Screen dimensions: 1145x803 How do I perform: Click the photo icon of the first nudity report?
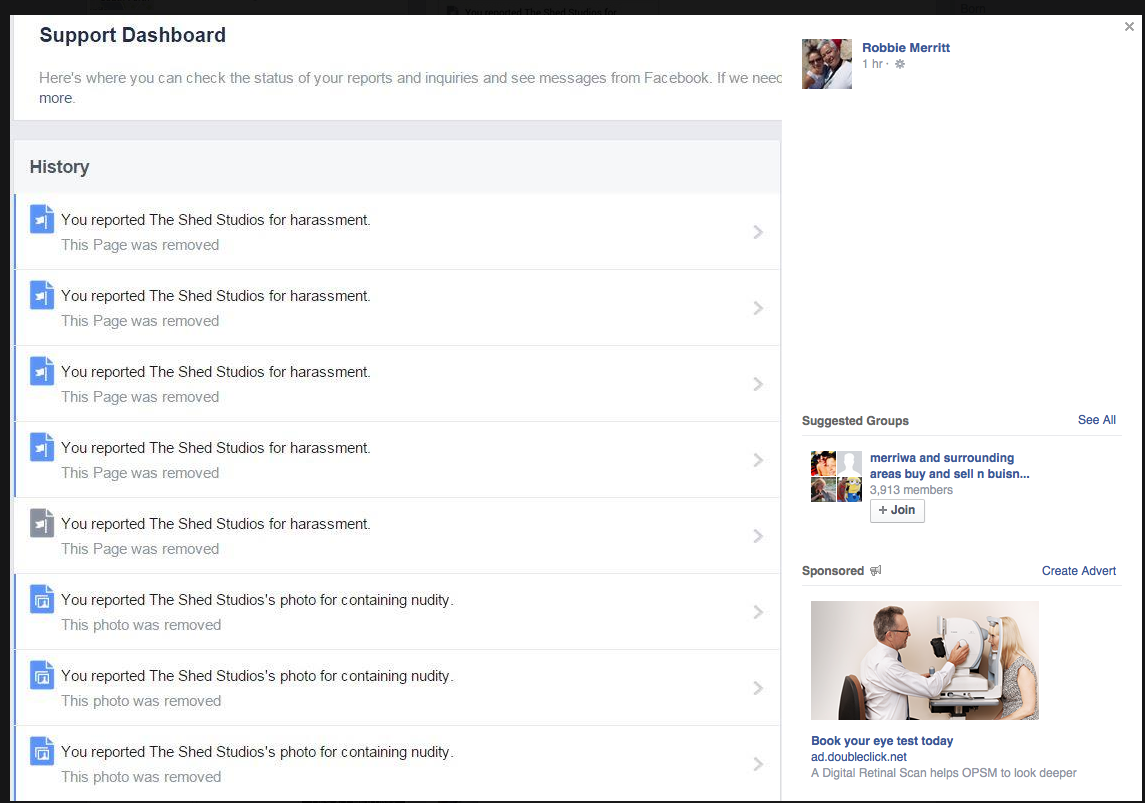42,599
